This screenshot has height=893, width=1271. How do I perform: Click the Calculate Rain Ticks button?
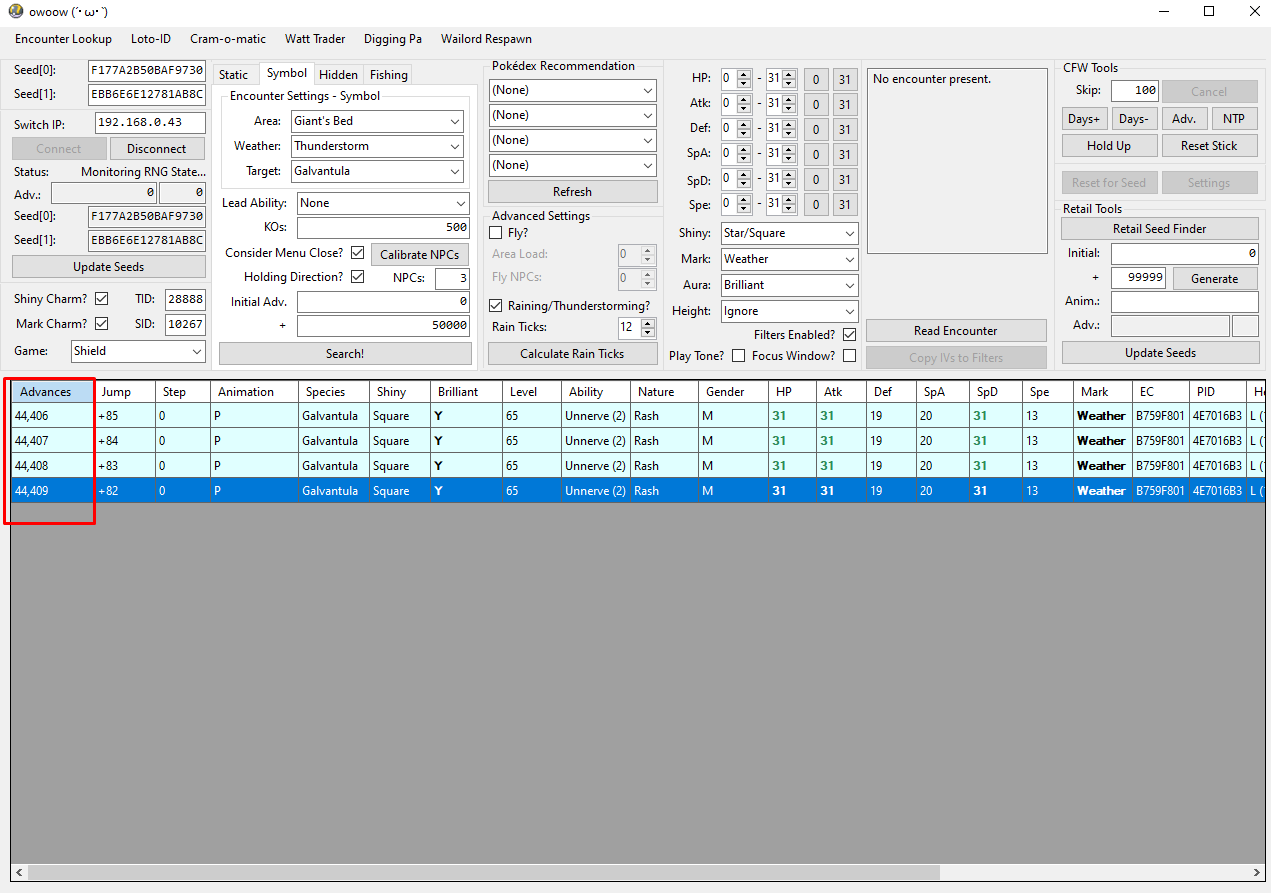(x=572, y=354)
